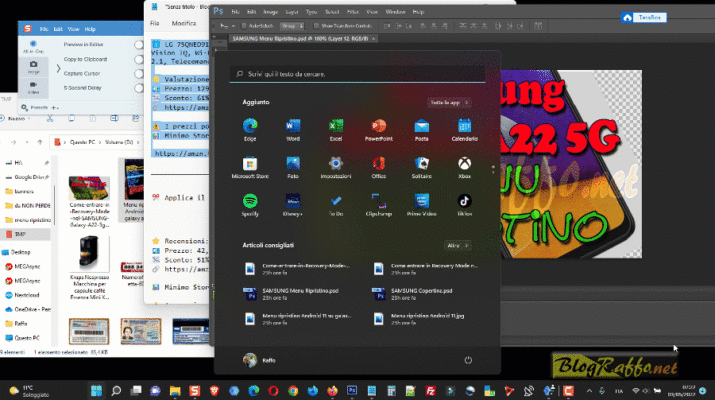
Task: Check Show Transform Controls in Photoshop
Action: coord(316,26)
